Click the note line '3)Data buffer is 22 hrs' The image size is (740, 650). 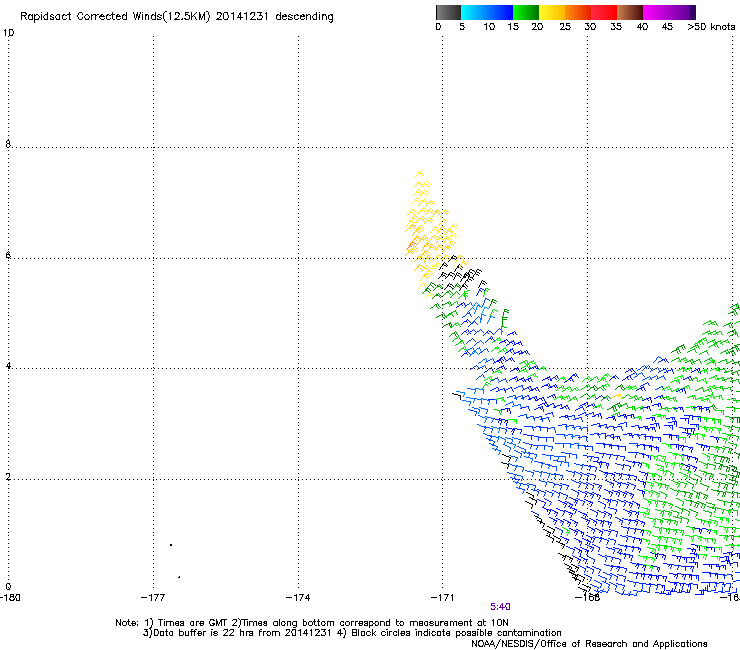352,633
